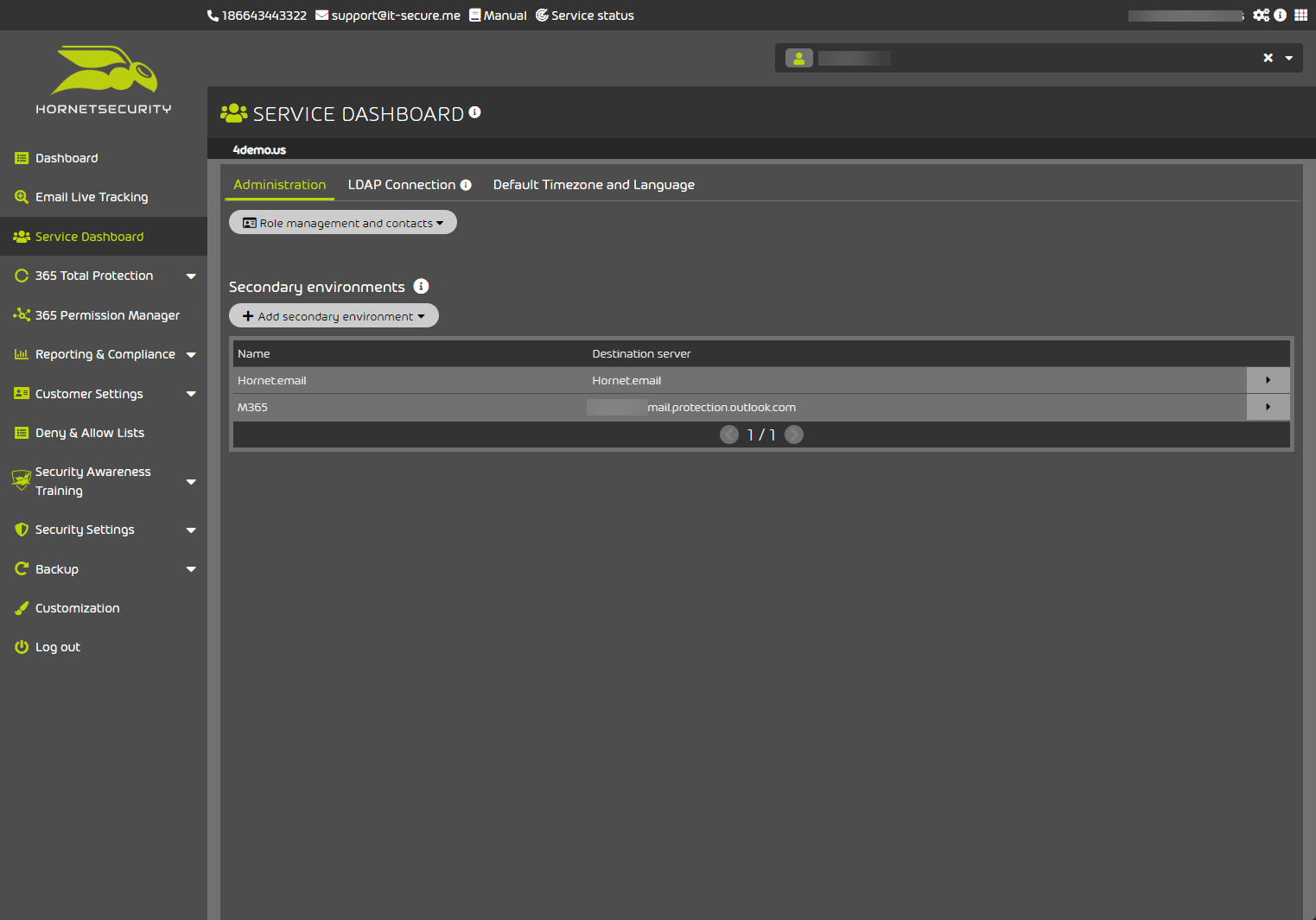Click info icon beside Secondary environments
The image size is (1316, 920).
point(421,286)
